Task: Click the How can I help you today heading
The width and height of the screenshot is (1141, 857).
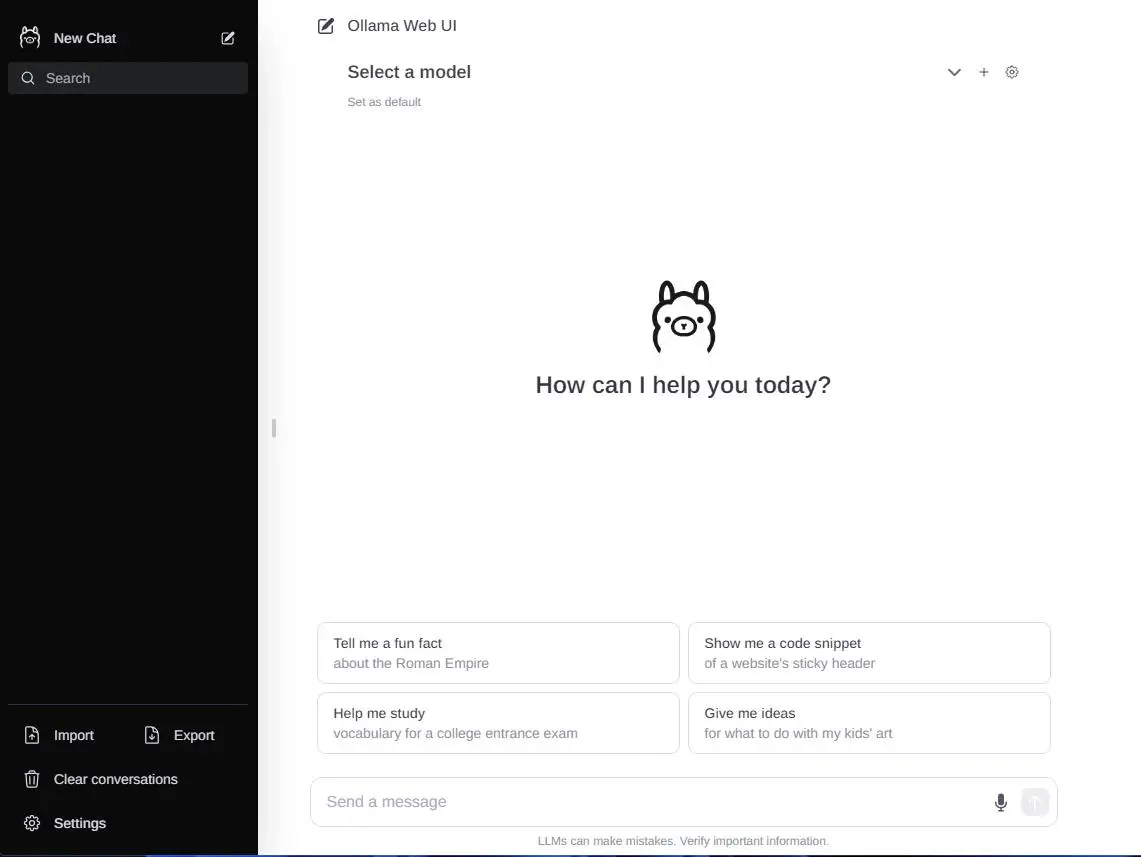Action: click(683, 385)
